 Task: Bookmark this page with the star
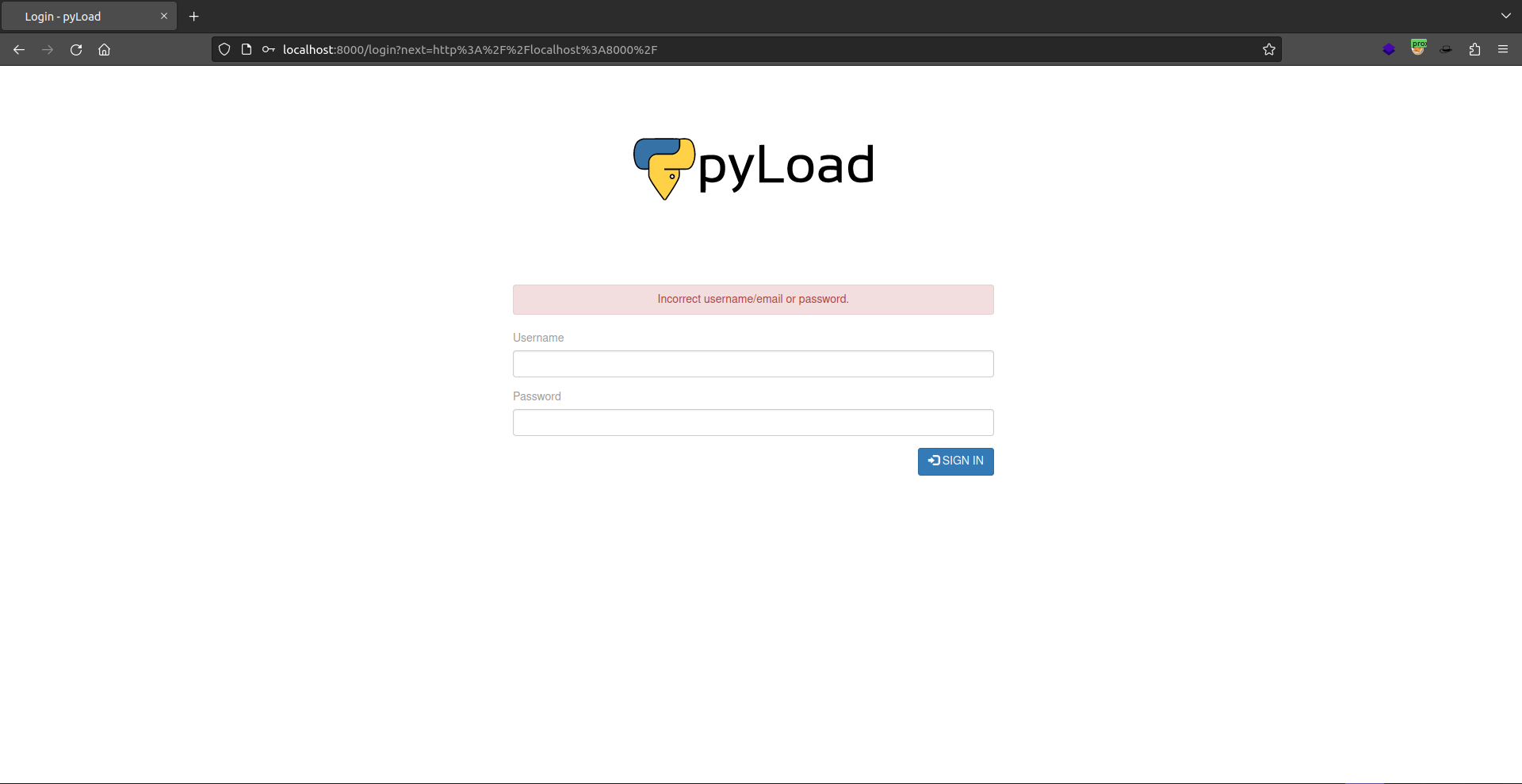tap(1269, 49)
